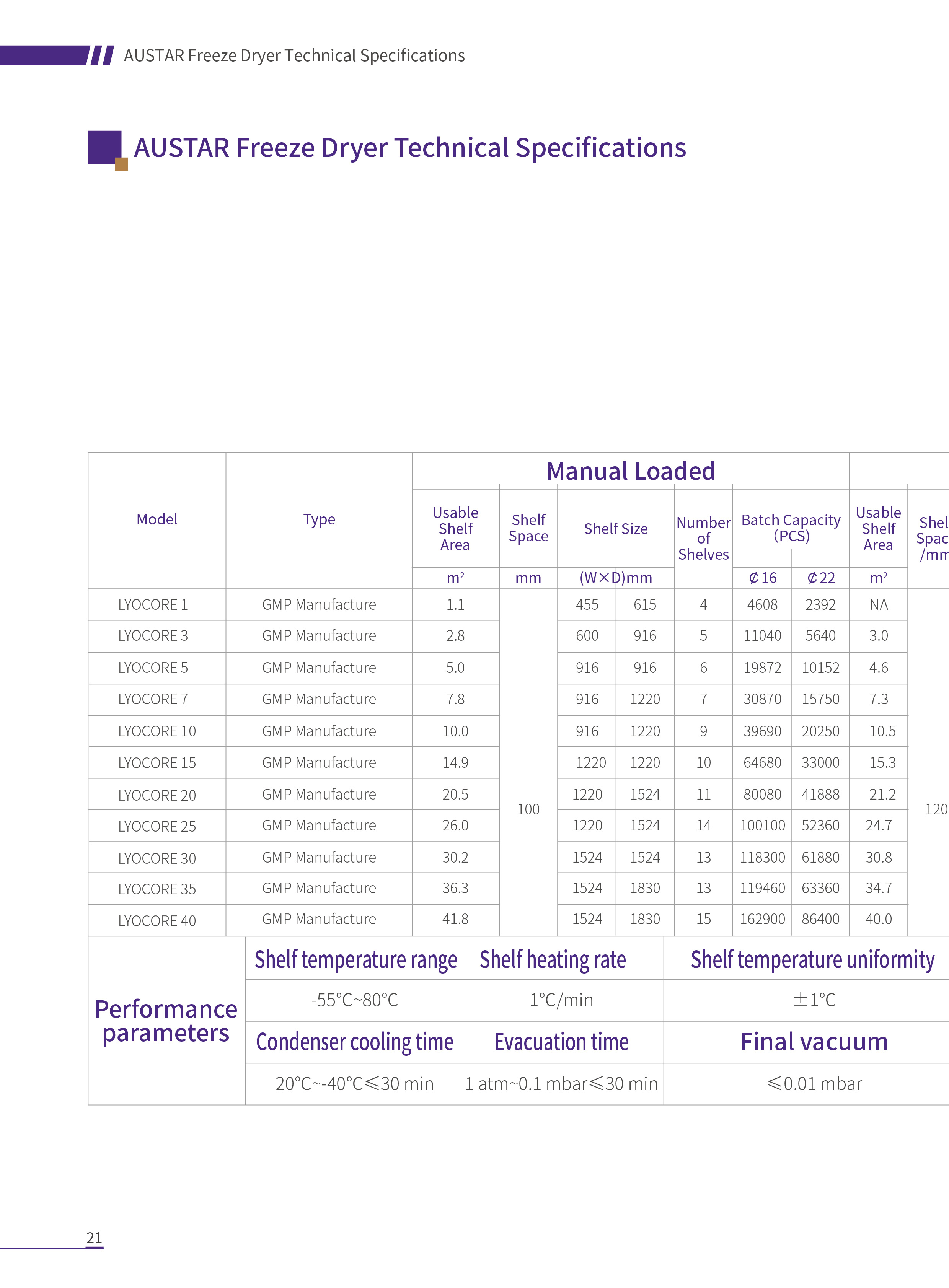The image size is (949, 1288).
Task: Select the LYOCORE 1 model cell
Action: coord(153,605)
